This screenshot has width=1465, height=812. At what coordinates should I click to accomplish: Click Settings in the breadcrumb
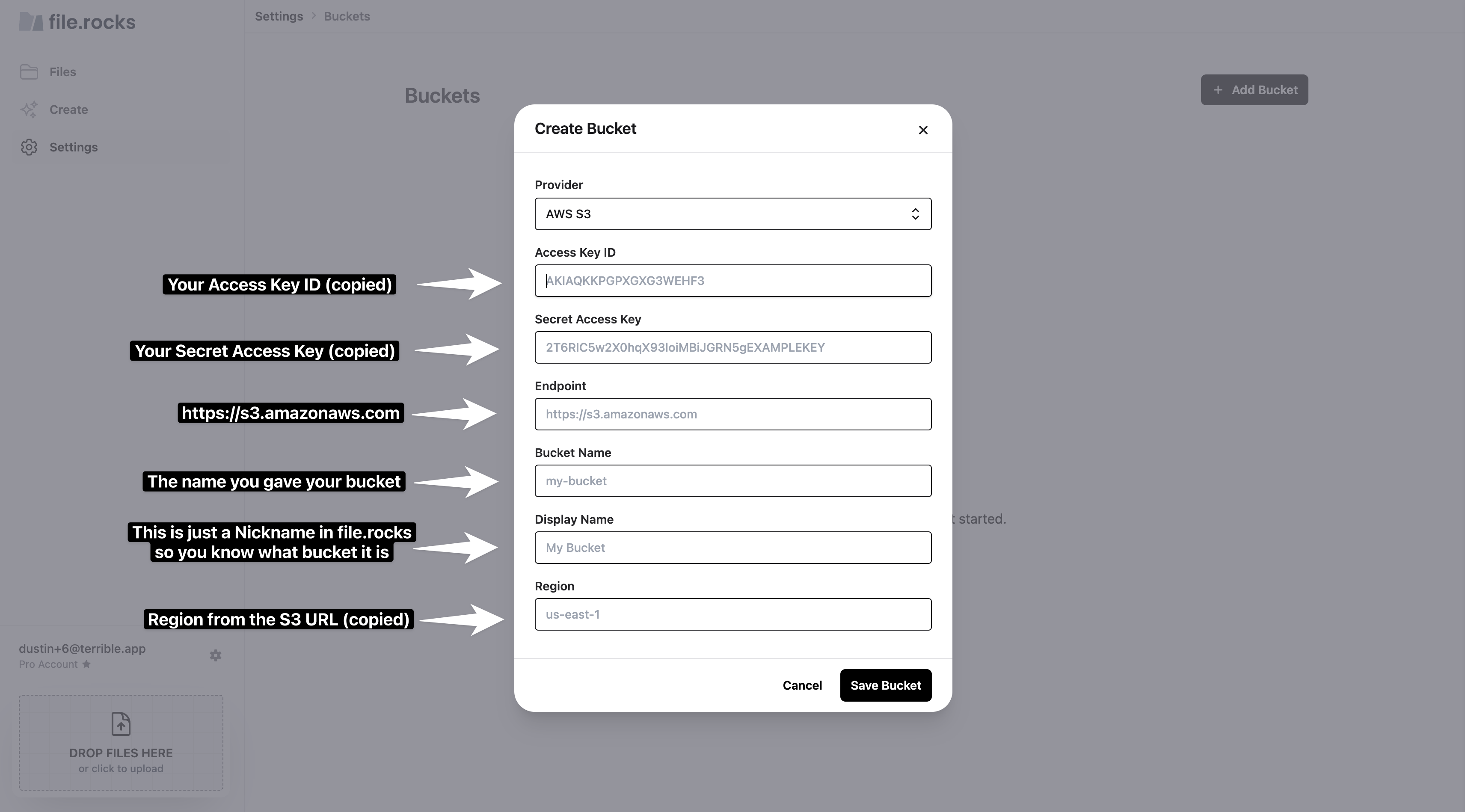point(279,17)
